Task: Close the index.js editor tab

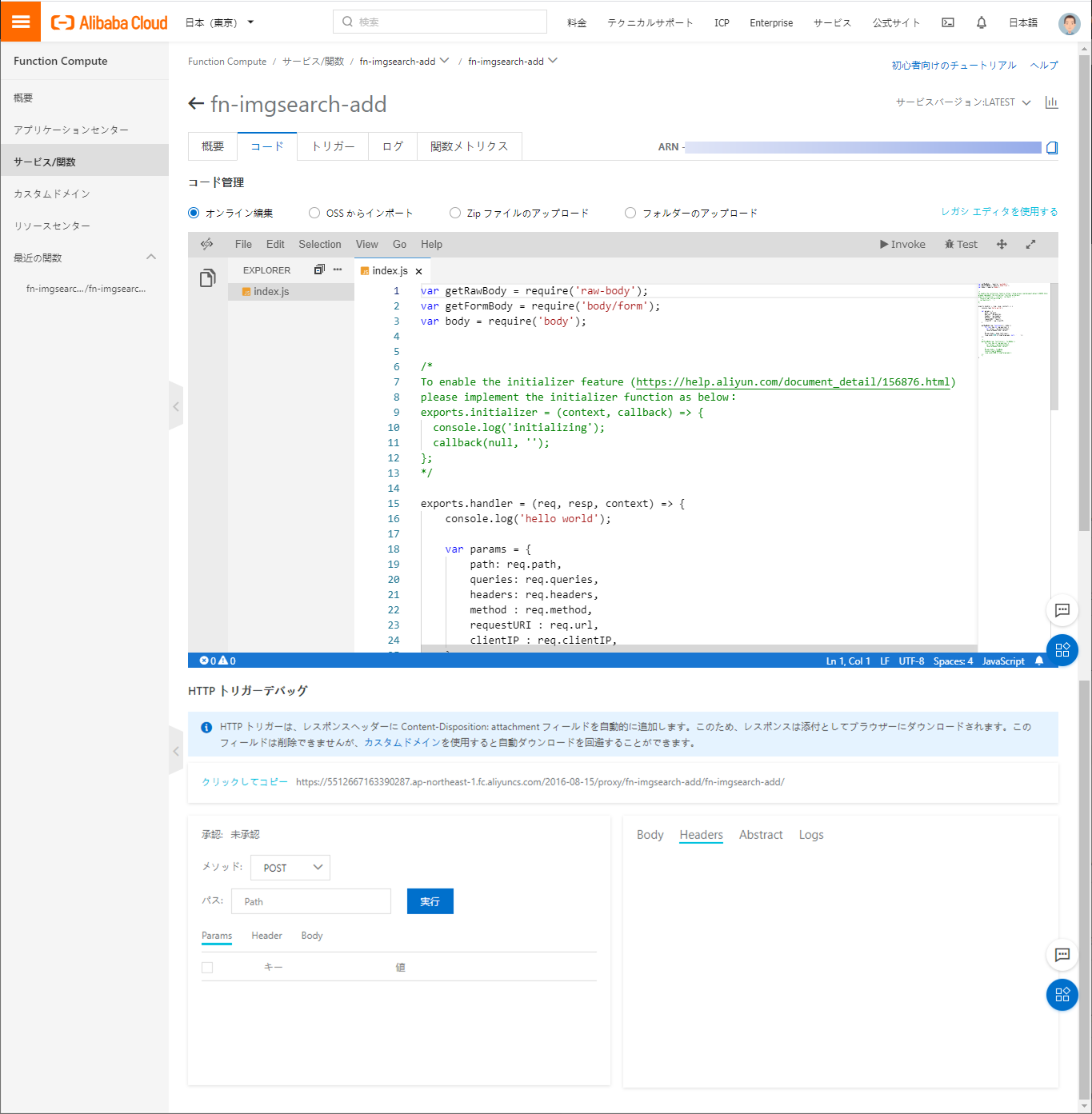Action: [418, 271]
